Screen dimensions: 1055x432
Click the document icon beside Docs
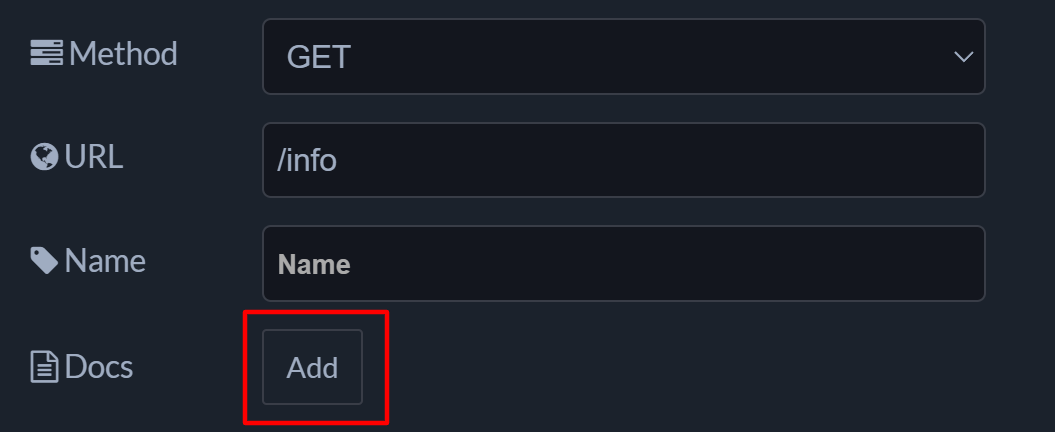pos(44,367)
